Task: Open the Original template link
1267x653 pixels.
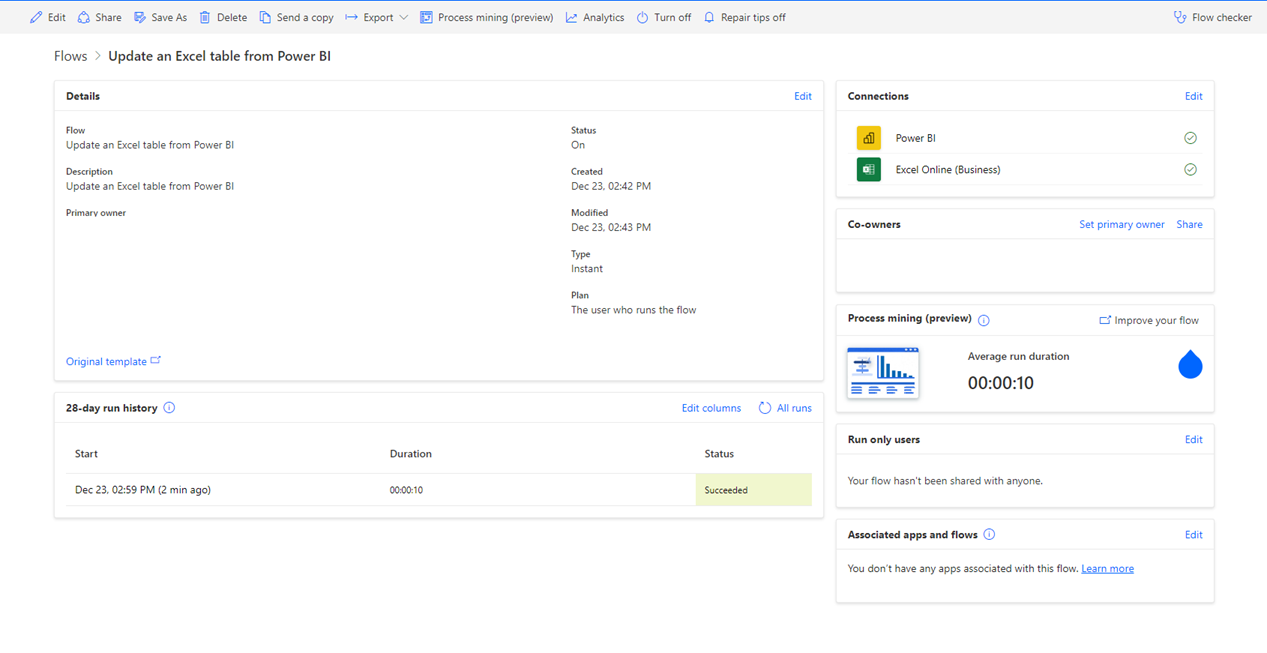Action: pos(106,361)
